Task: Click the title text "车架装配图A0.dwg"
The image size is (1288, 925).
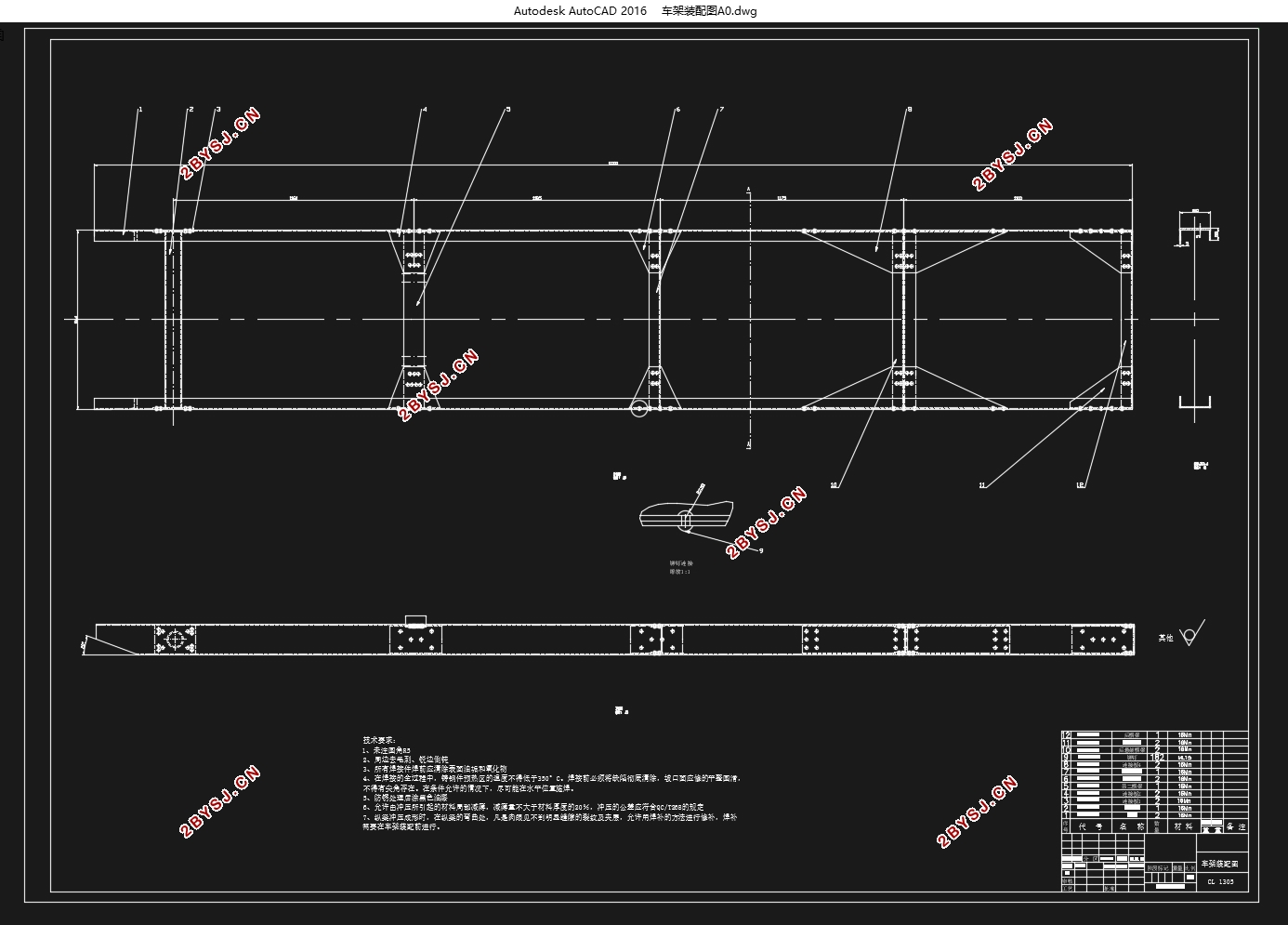Action: tap(709, 11)
